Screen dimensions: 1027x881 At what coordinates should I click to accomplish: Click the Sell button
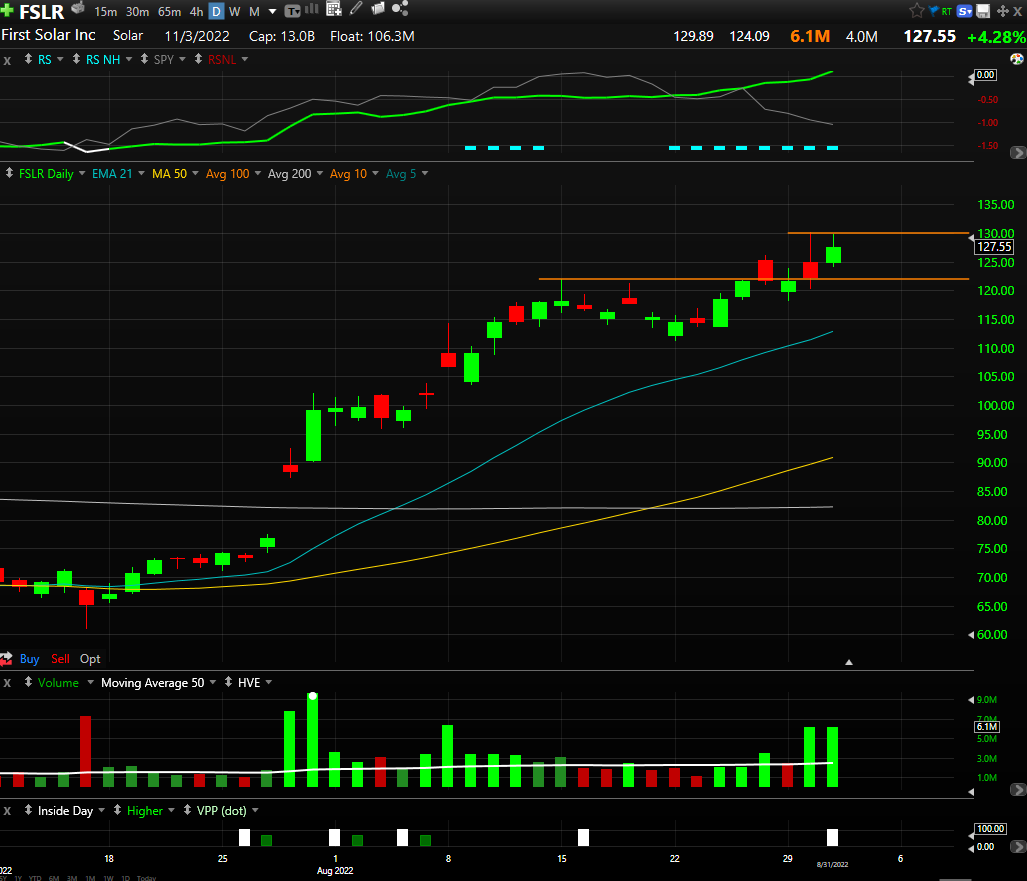click(60, 659)
